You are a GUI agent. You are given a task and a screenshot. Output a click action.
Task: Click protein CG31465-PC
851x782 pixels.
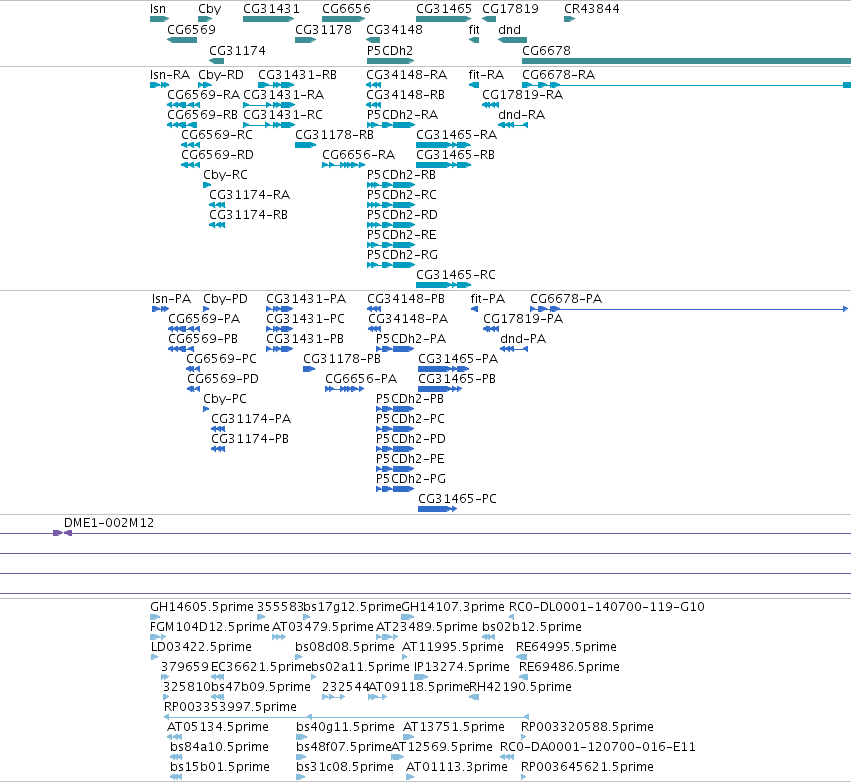pos(437,509)
